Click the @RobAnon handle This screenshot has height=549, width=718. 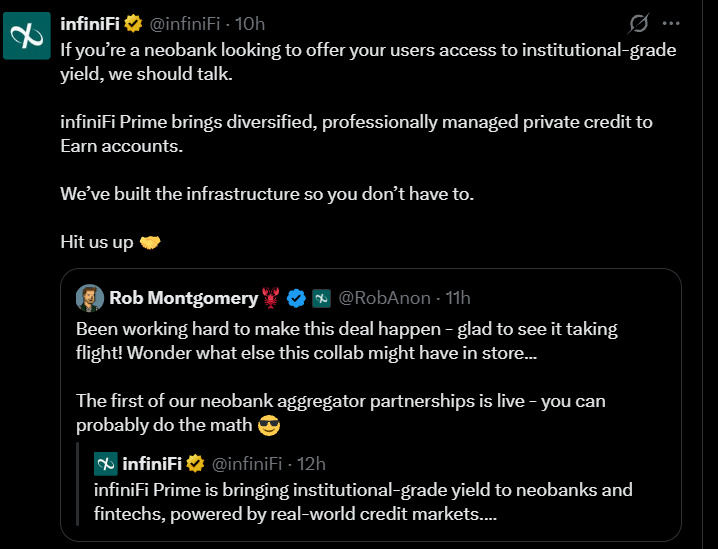coord(385,298)
